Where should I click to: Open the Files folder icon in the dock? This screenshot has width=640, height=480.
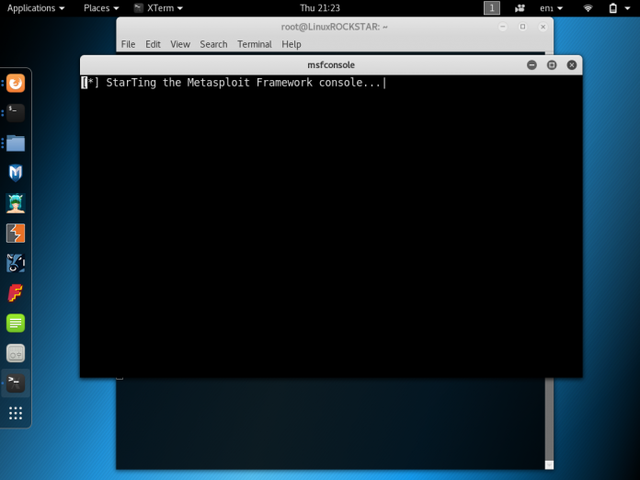tap(16, 143)
